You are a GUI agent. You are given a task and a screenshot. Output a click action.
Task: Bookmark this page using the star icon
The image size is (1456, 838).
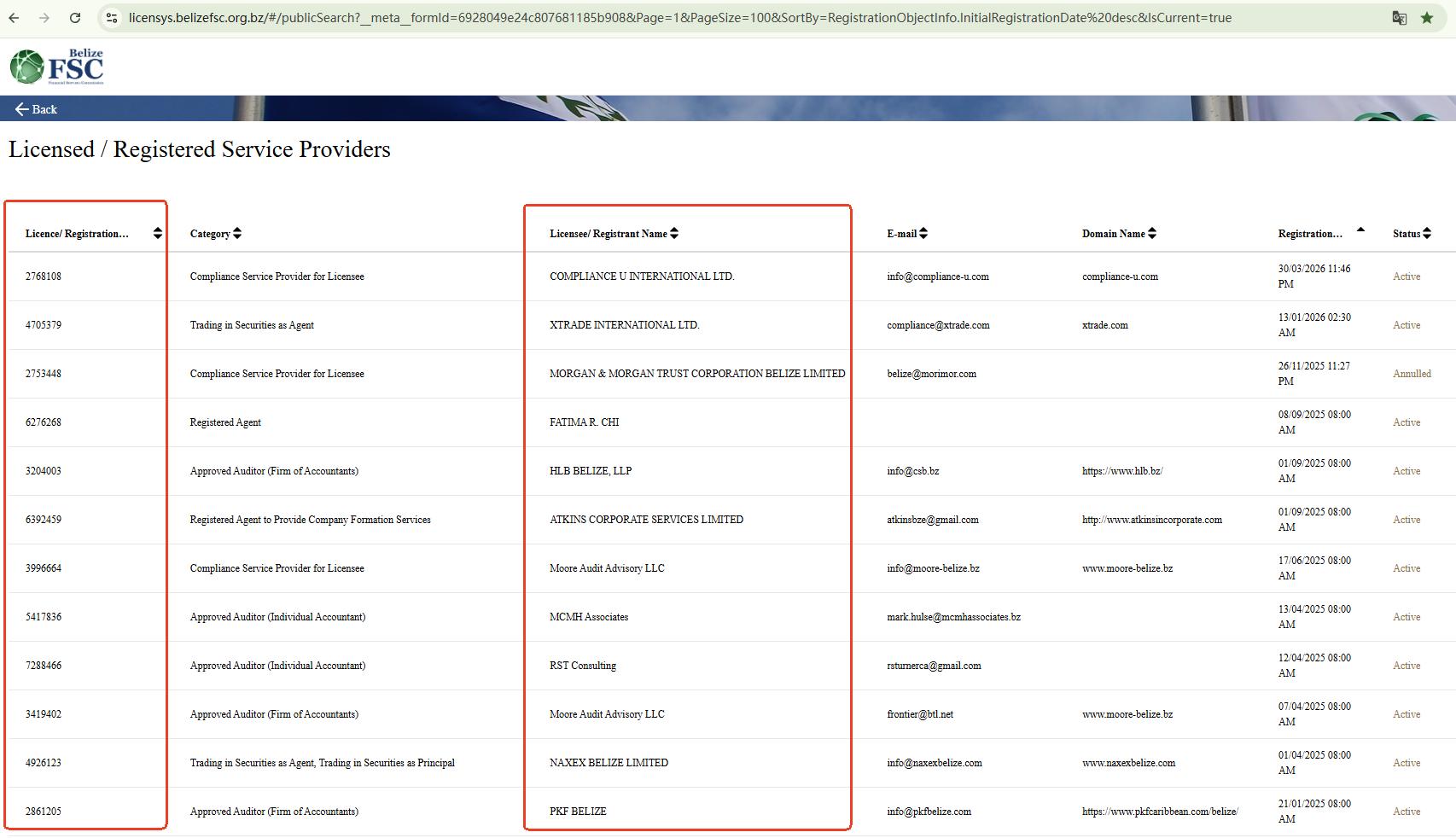pos(1426,18)
